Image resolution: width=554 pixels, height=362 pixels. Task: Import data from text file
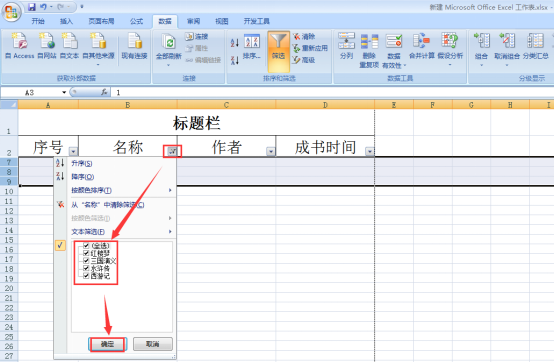pyautogui.click(x=70, y=46)
